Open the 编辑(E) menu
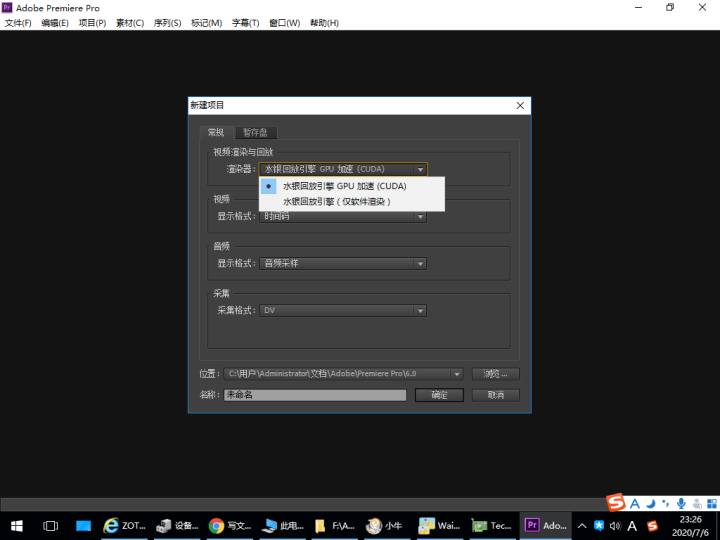 pyautogui.click(x=55, y=23)
